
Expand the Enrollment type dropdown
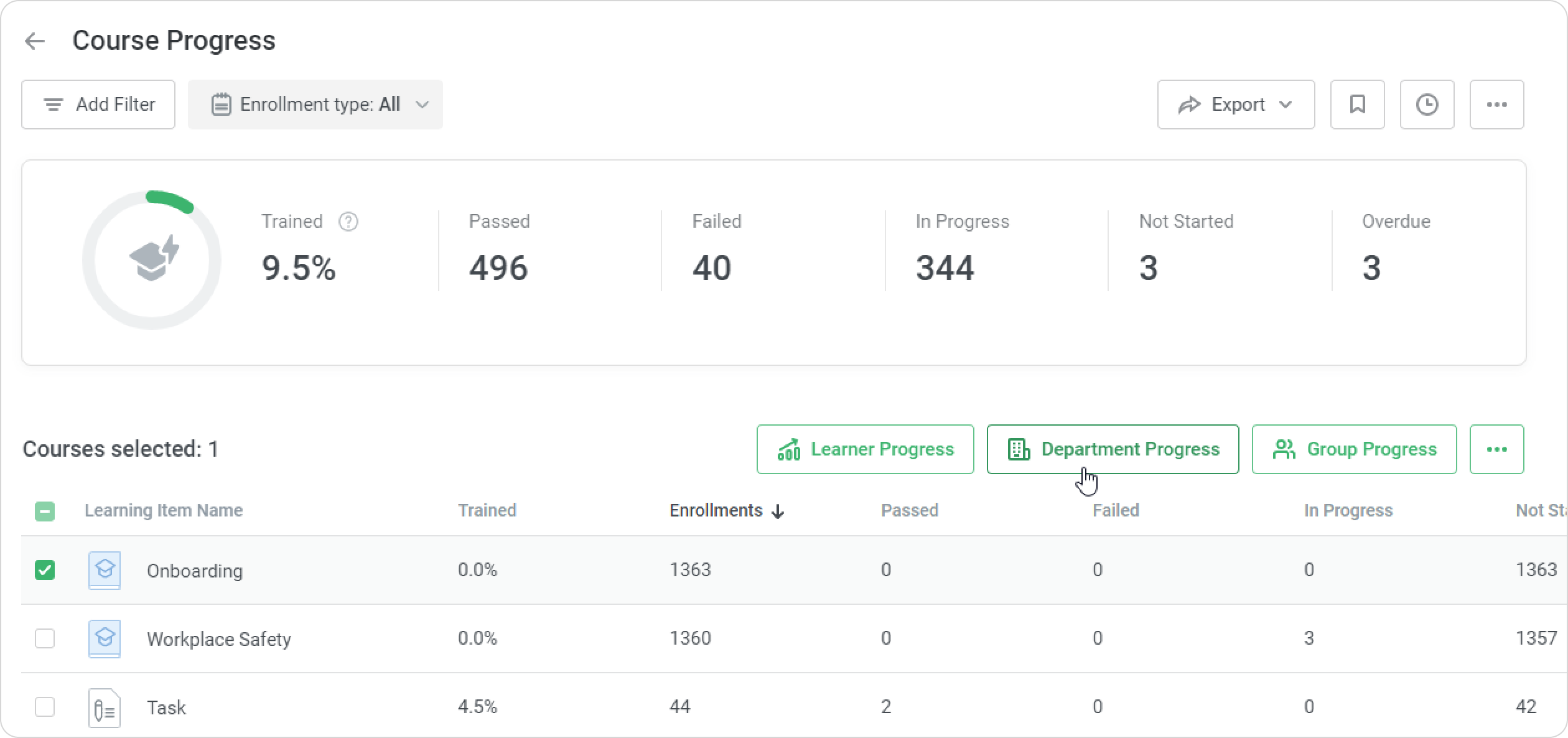(x=315, y=105)
